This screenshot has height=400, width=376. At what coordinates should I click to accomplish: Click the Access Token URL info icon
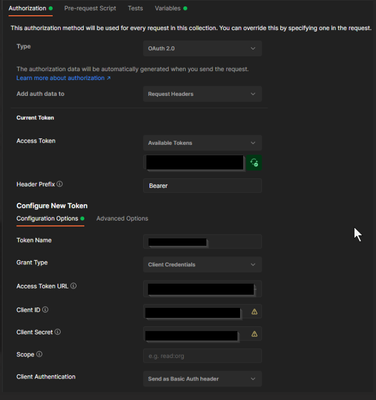tap(74, 286)
